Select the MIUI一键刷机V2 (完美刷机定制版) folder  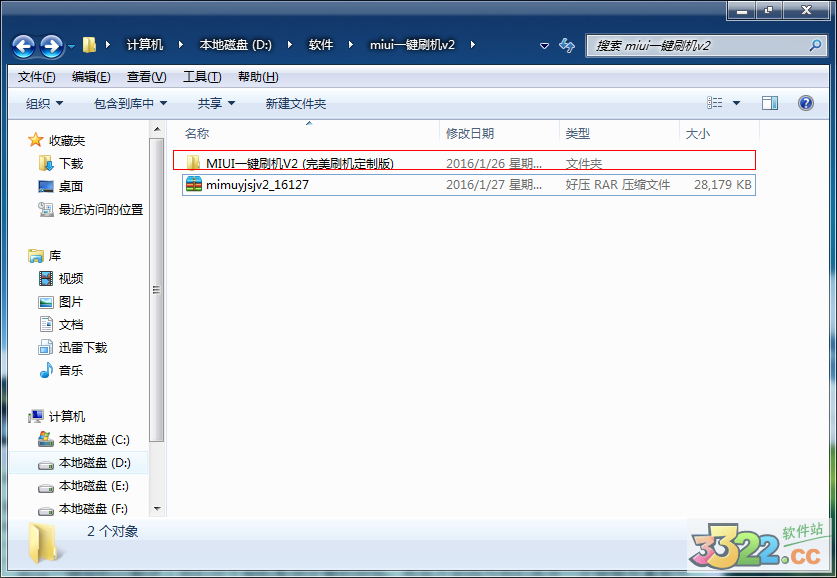[x=464, y=160]
